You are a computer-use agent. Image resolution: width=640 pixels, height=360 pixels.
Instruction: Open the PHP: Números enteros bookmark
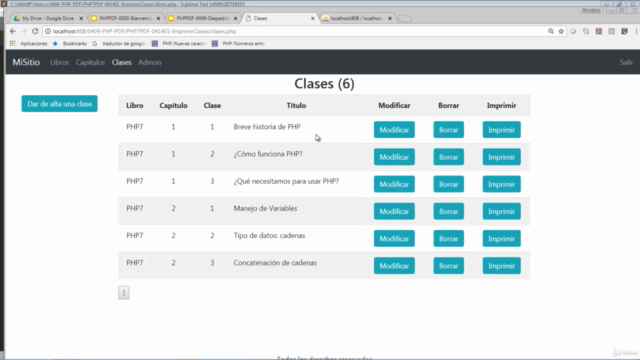[x=238, y=43]
